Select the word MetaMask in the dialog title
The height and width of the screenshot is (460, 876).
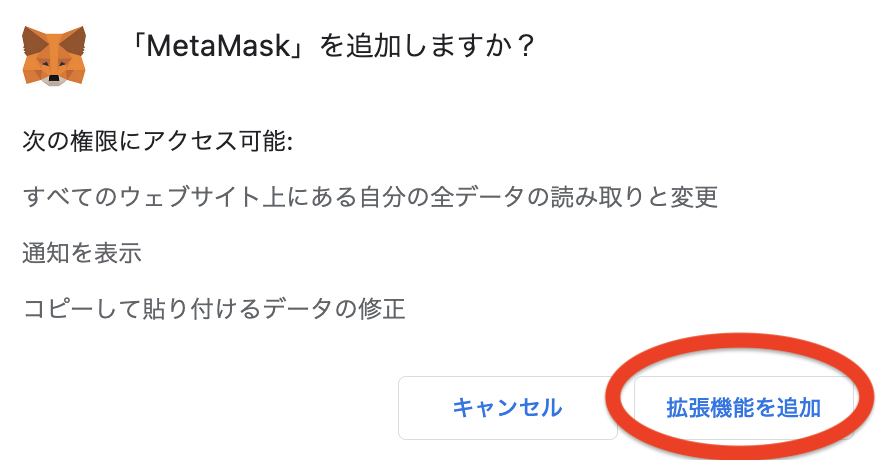[219, 46]
